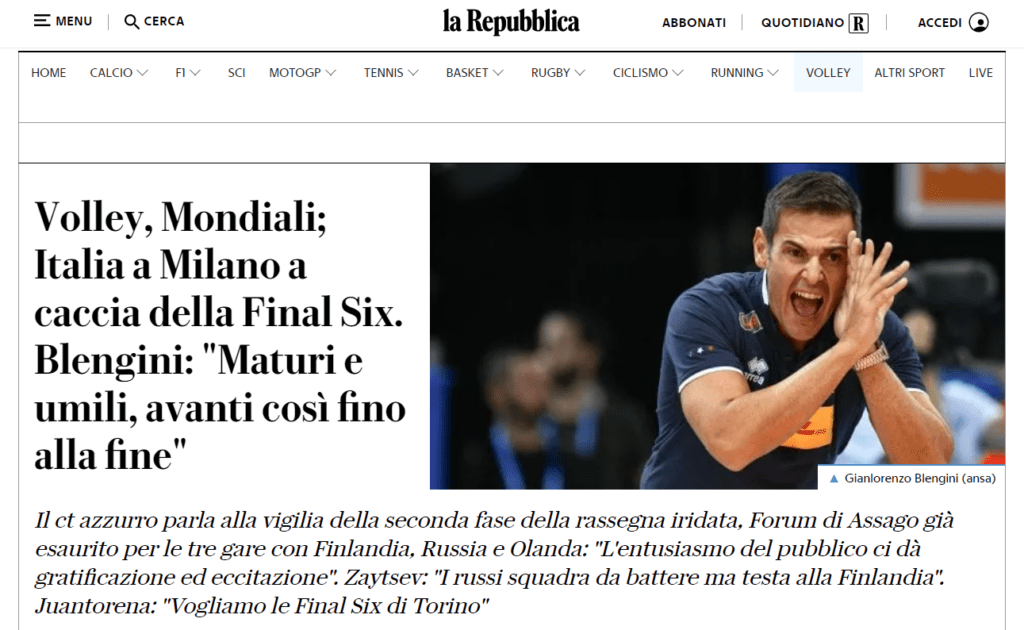Expand the BASKET dropdown chevron

pos(498,72)
